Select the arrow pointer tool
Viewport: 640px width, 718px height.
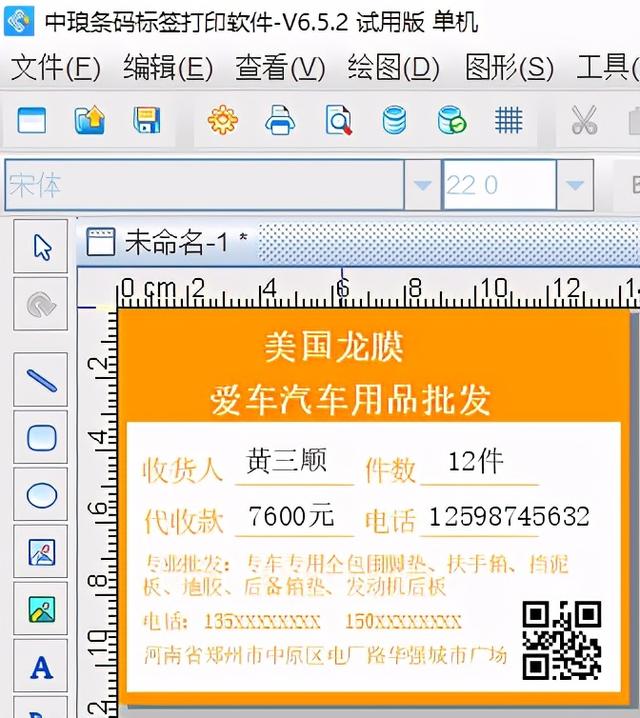tap(42, 247)
